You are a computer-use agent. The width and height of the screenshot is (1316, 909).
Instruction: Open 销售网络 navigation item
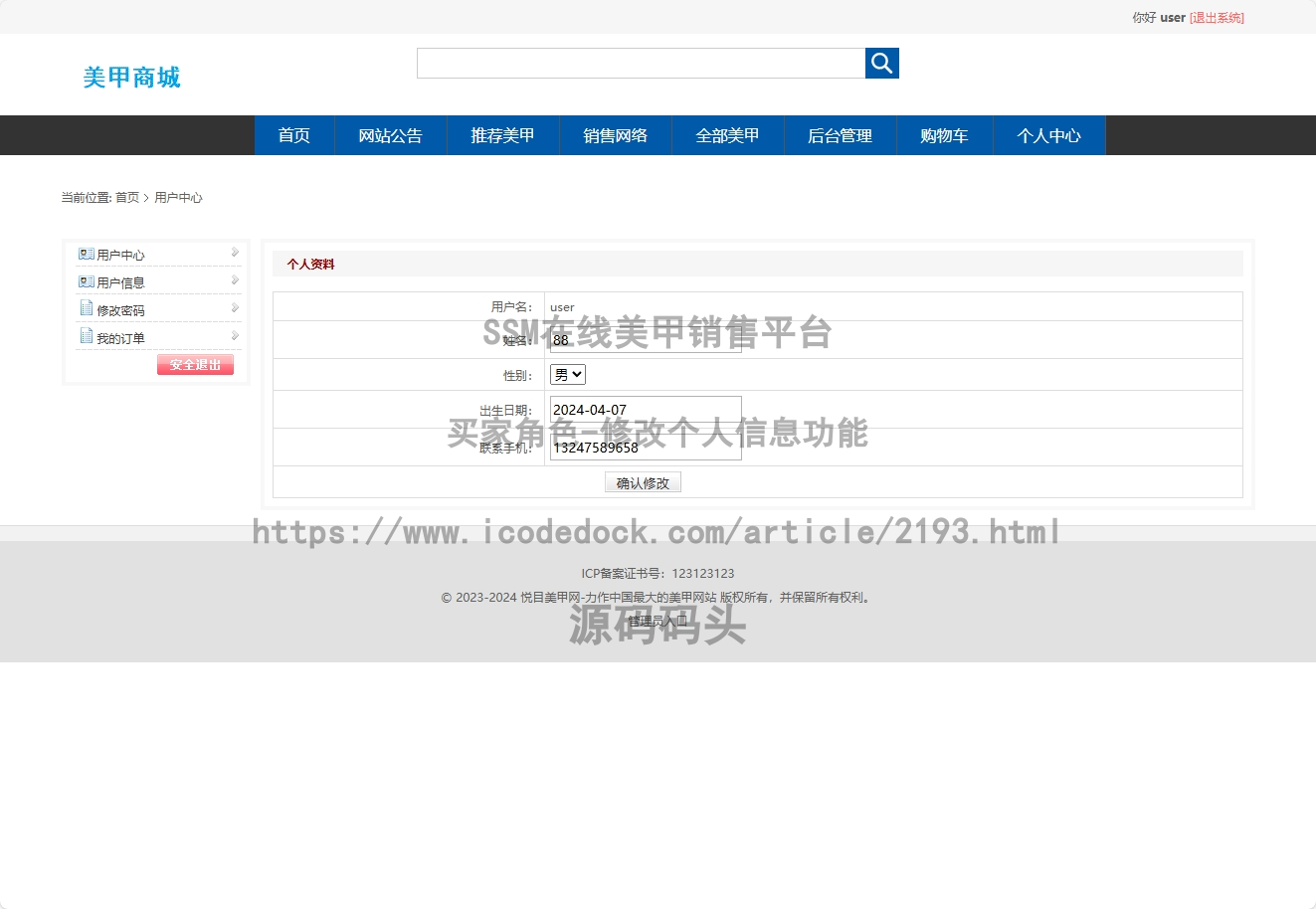616,135
